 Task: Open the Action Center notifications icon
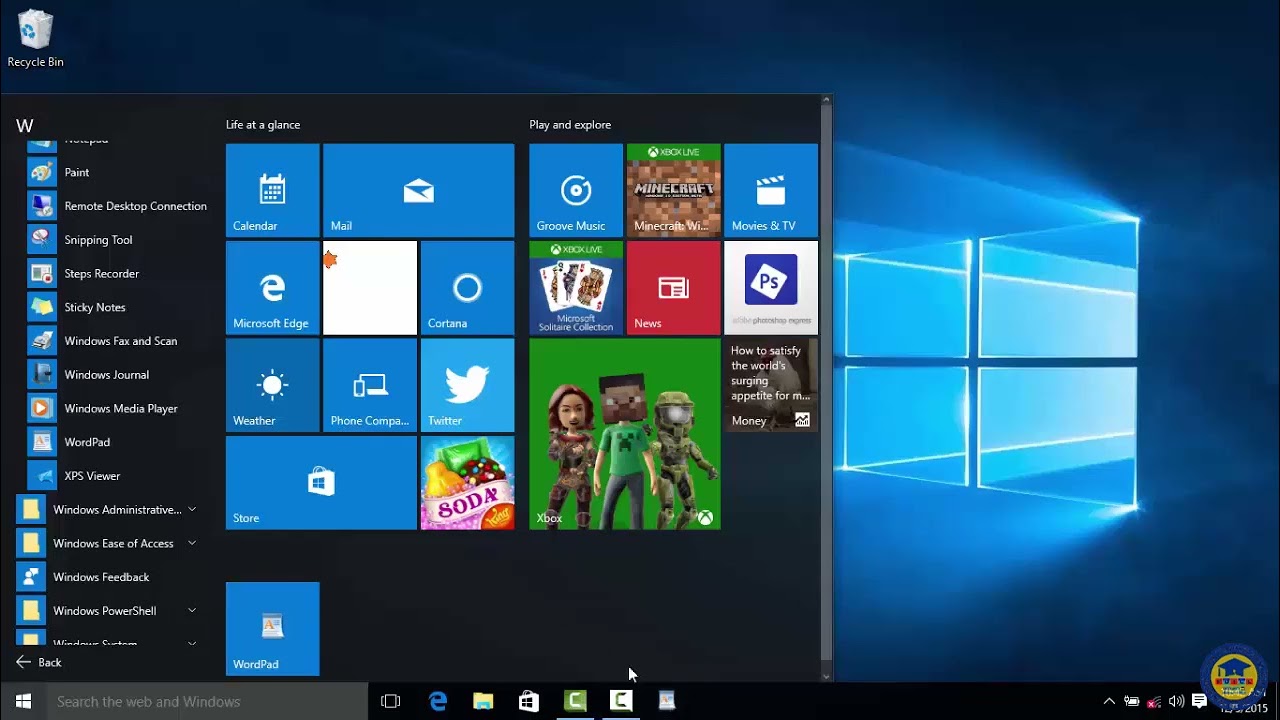pos(1199,701)
